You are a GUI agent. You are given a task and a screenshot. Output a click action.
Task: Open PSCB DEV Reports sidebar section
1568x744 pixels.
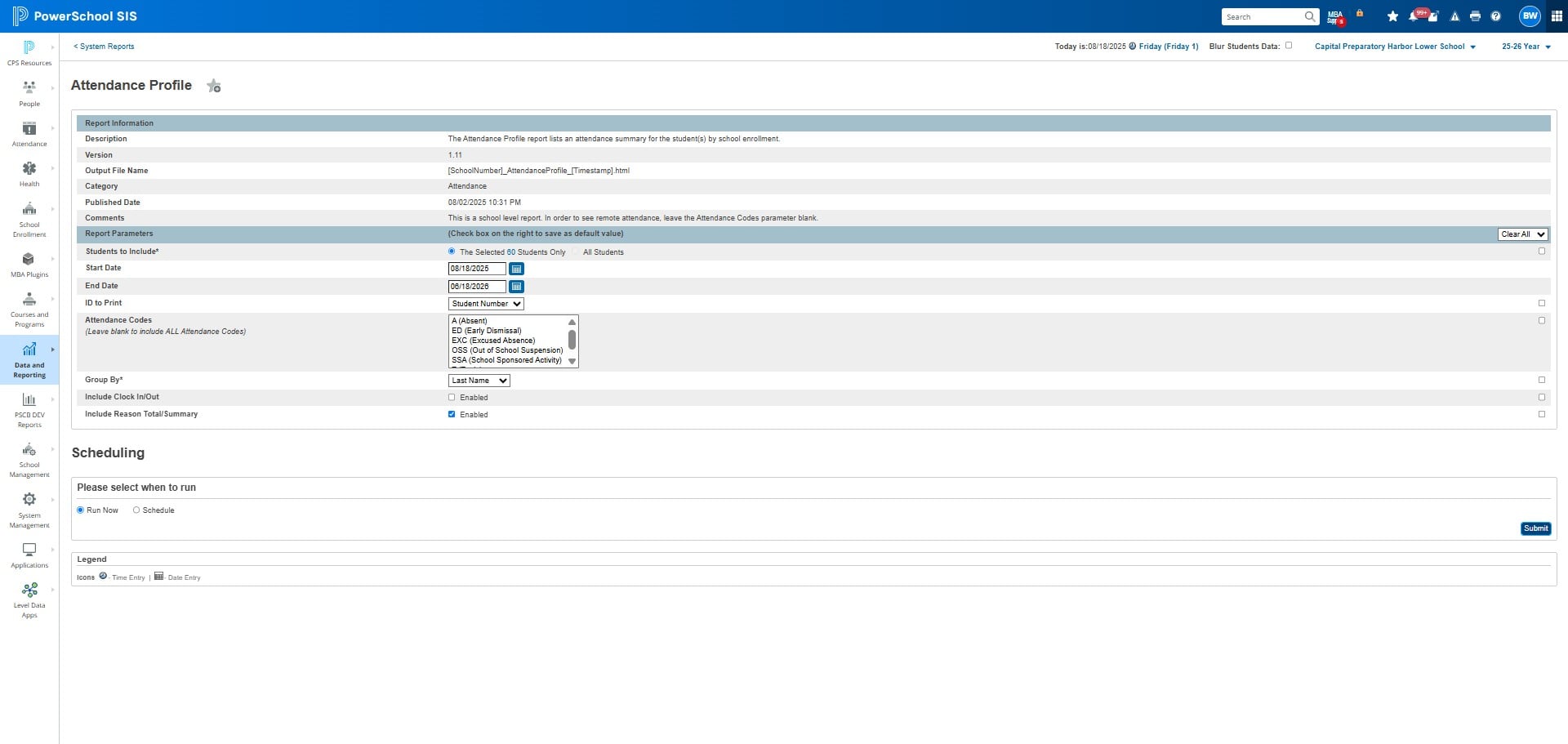tap(29, 410)
